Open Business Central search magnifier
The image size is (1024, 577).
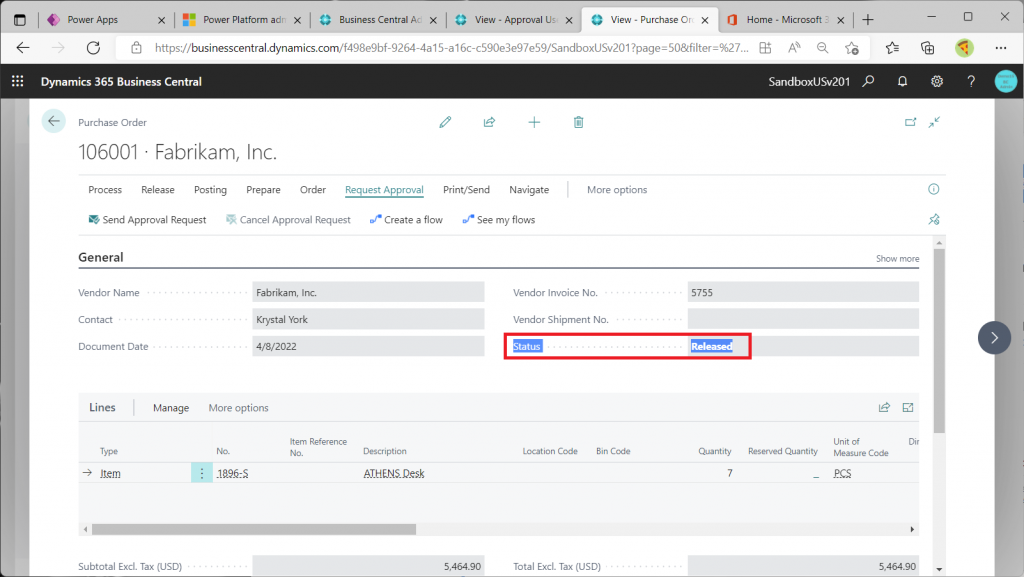tap(868, 82)
